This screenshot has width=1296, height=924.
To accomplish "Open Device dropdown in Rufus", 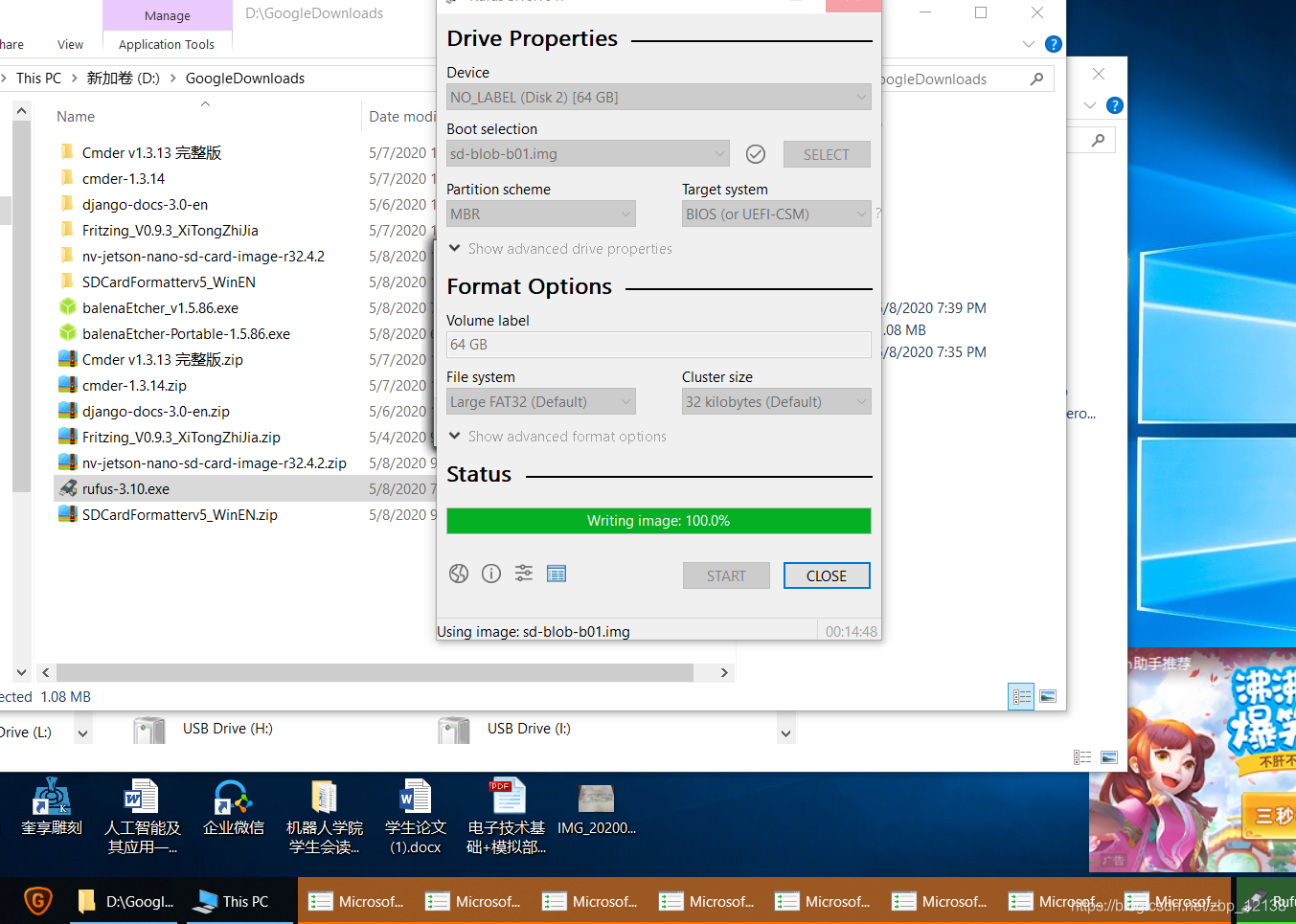I will click(659, 97).
